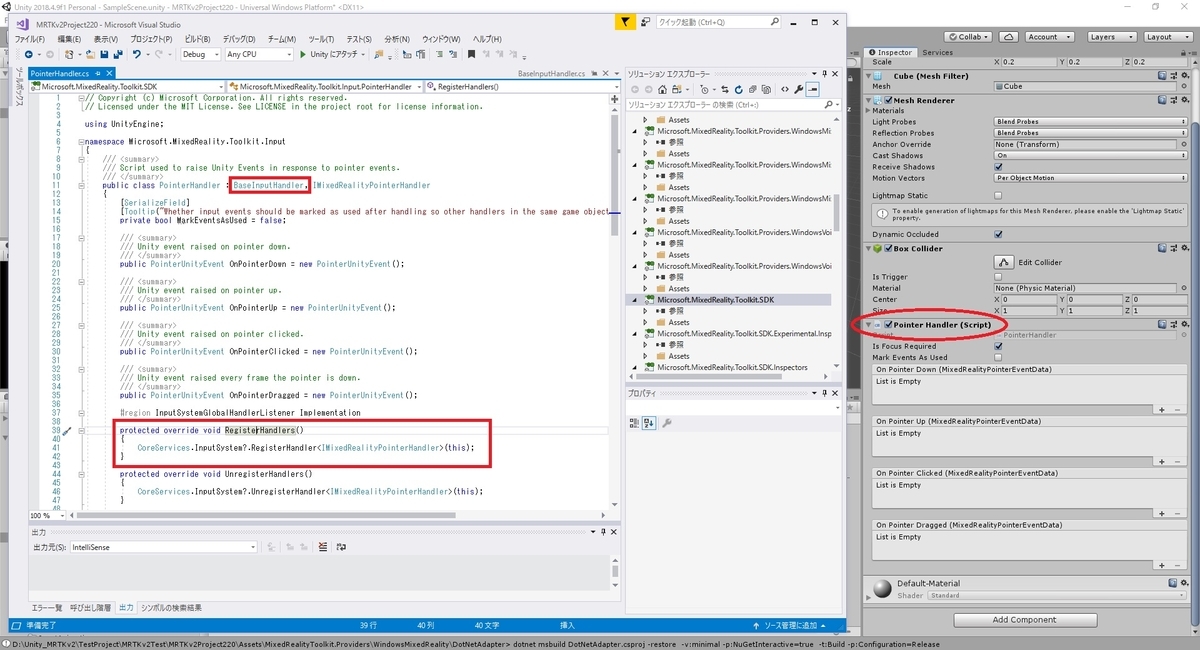The height and width of the screenshot is (650, 1200).
Task: Open the Account button menu
Action: pyautogui.click(x=1048, y=36)
